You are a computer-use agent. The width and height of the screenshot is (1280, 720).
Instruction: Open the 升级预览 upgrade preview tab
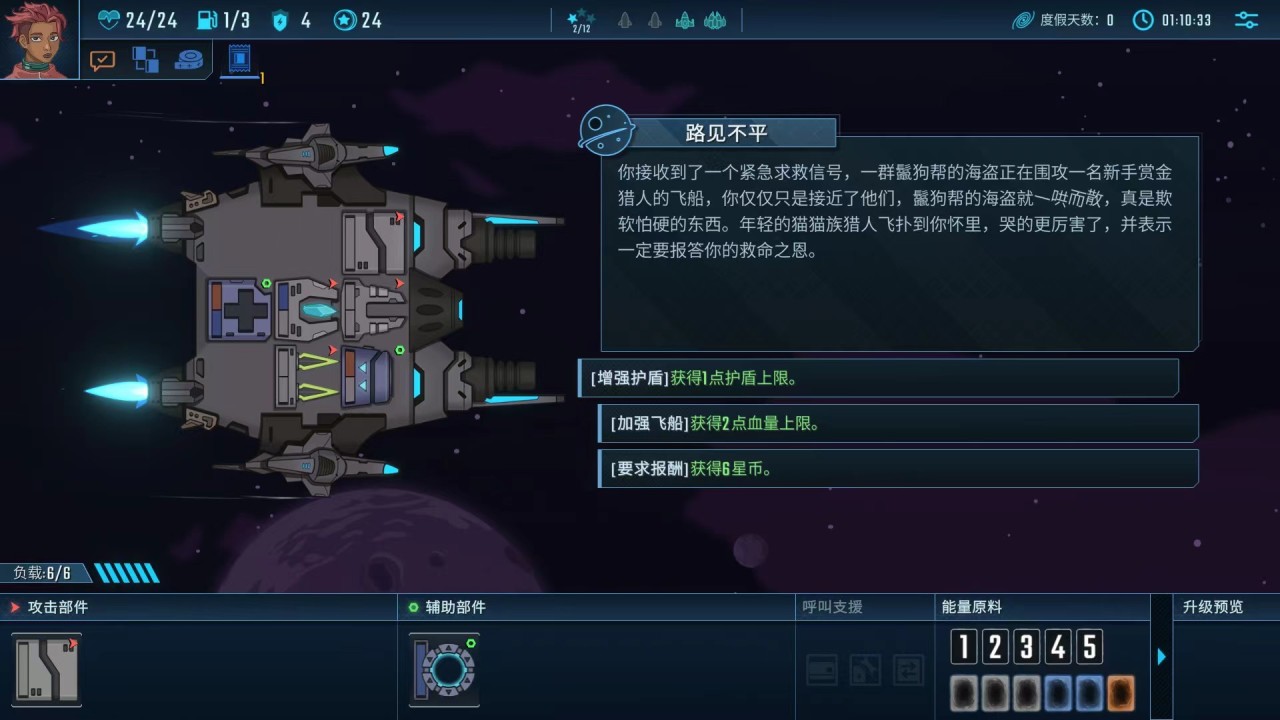(x=1213, y=607)
